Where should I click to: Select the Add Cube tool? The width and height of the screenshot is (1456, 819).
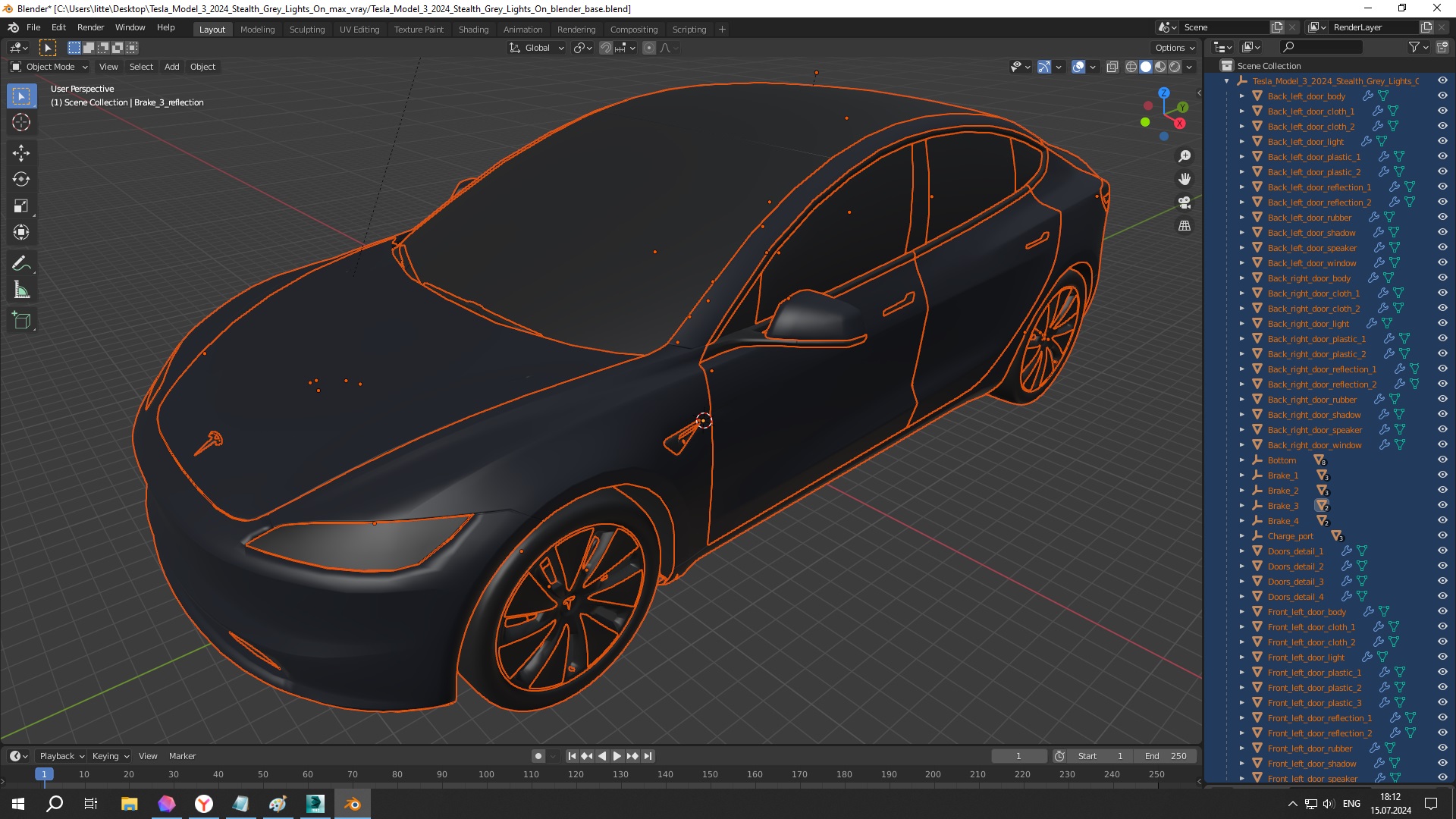click(x=21, y=321)
